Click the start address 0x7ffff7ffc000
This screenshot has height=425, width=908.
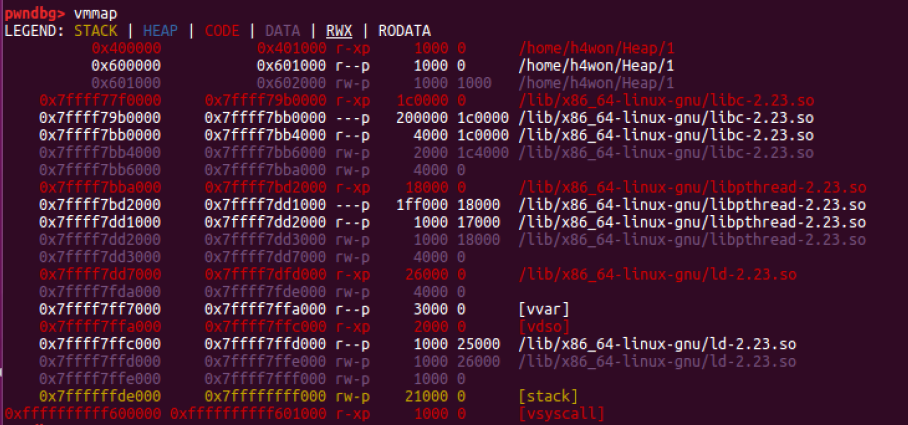pos(100,343)
